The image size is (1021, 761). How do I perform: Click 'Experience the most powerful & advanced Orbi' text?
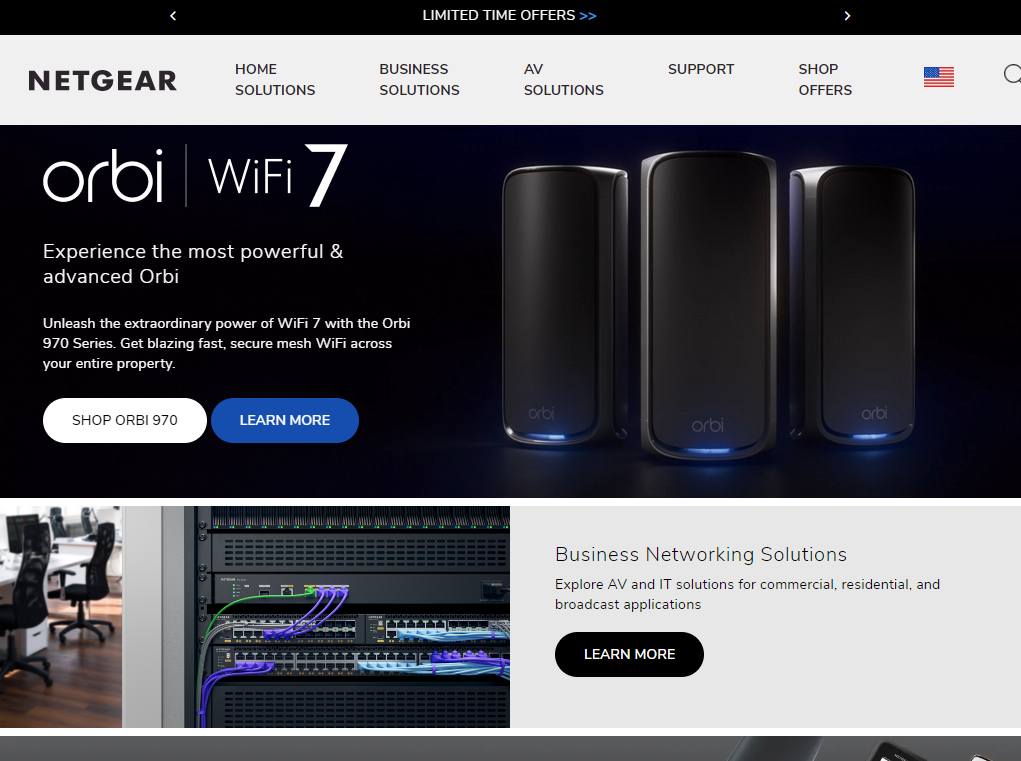pos(193,264)
